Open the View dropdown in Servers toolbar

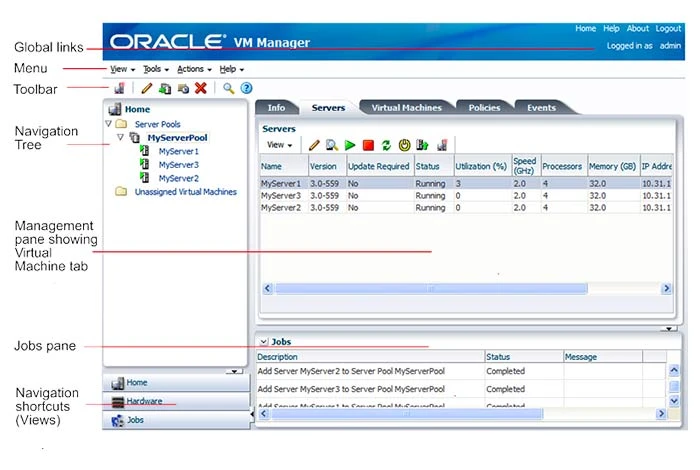click(279, 145)
